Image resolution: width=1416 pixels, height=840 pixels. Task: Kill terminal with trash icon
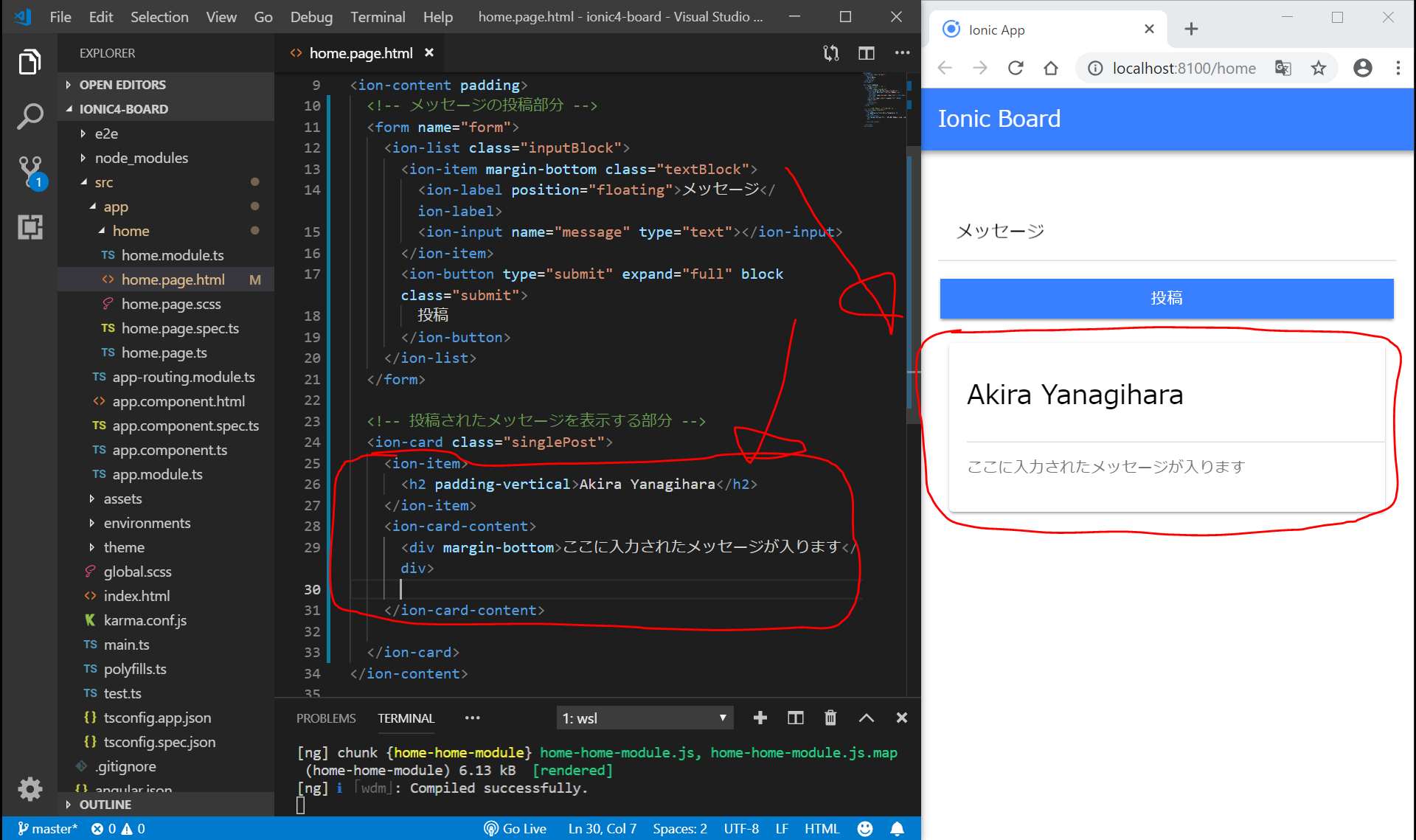pyautogui.click(x=830, y=718)
